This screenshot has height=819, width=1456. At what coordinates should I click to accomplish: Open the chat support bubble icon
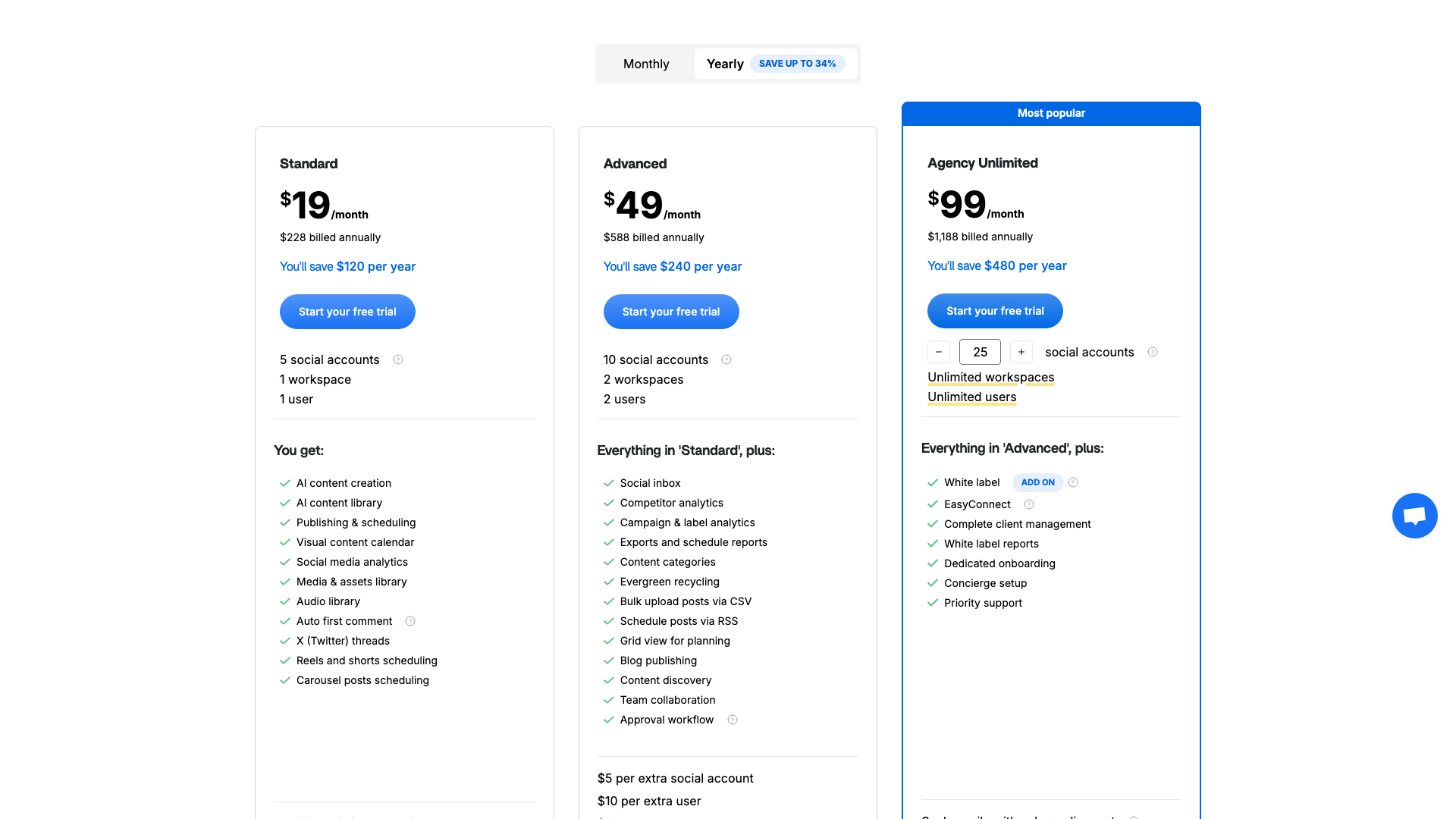[1414, 515]
